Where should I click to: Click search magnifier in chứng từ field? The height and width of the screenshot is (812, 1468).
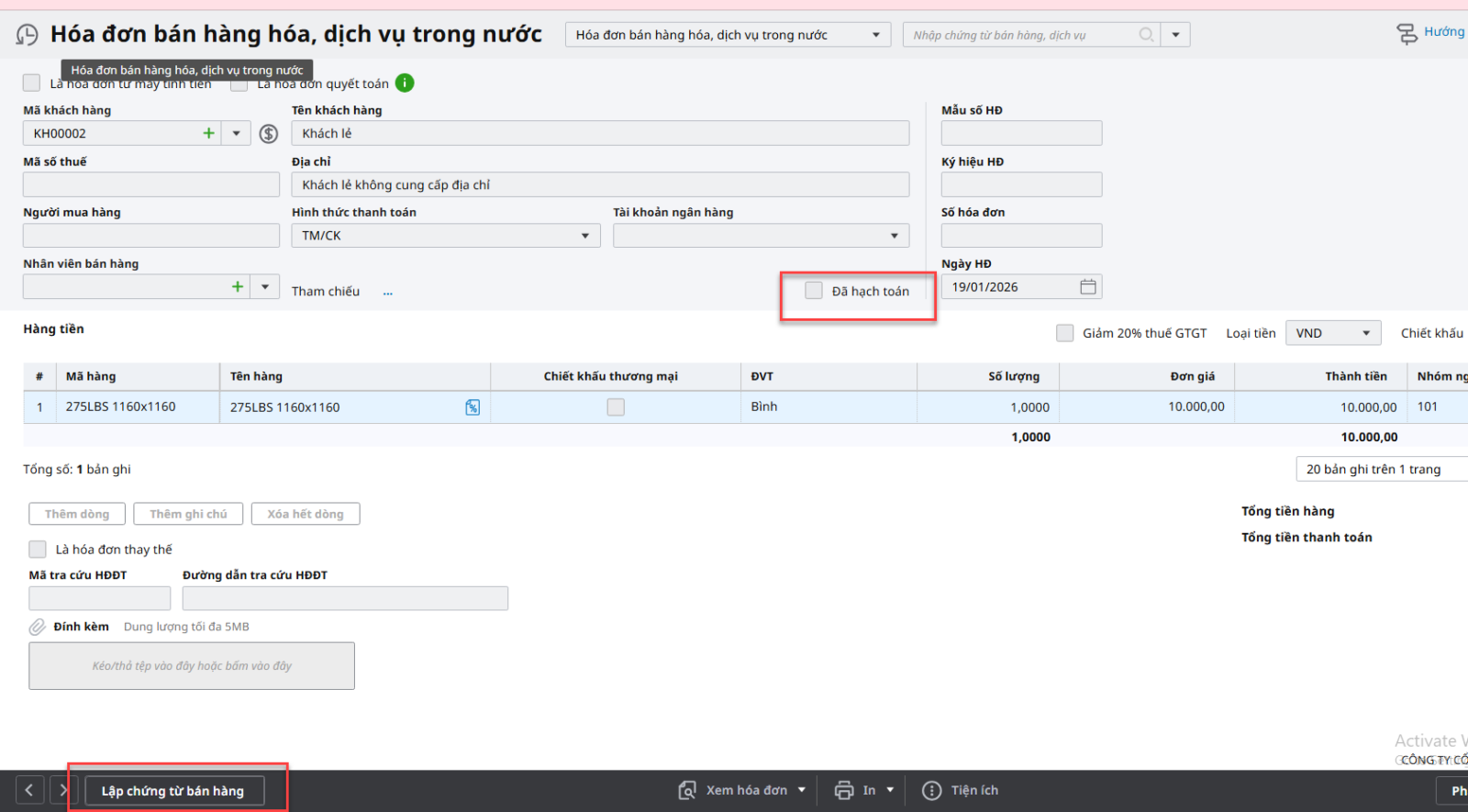pos(1146,35)
